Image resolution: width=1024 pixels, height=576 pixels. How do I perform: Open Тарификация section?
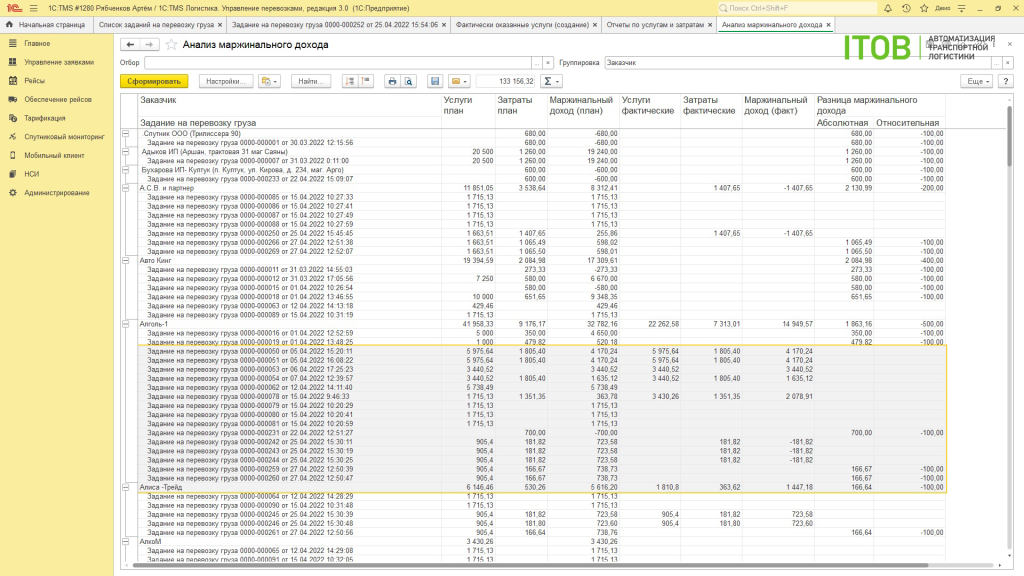click(x=44, y=118)
